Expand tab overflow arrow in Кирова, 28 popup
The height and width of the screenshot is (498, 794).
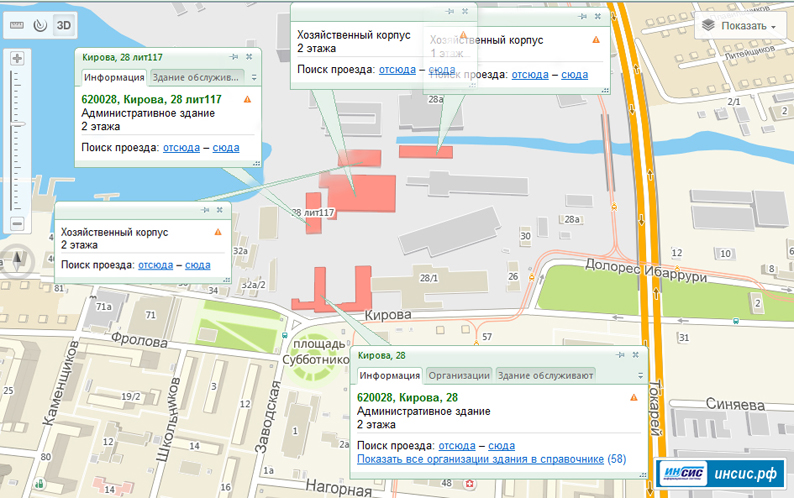click(641, 376)
